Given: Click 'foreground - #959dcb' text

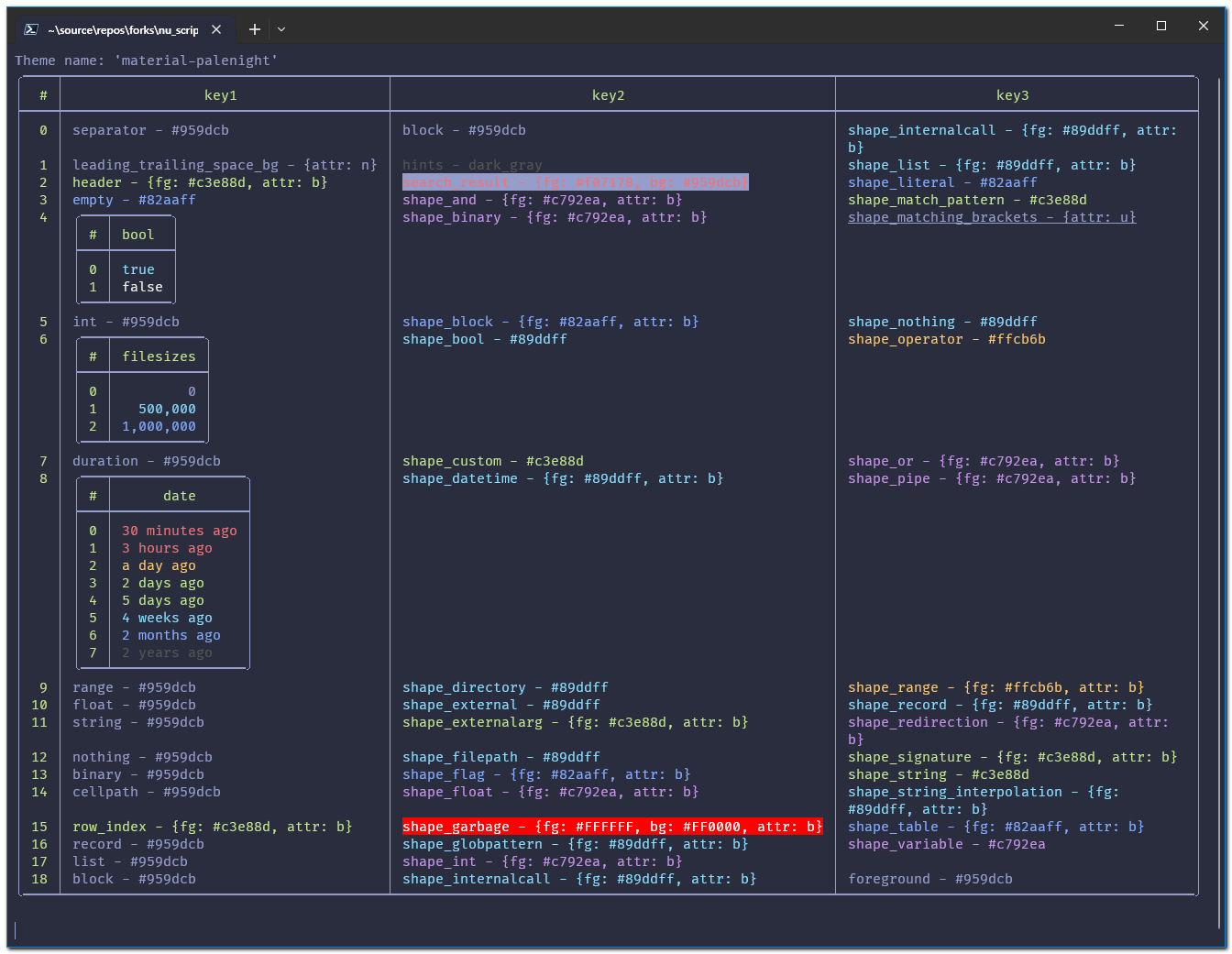Looking at the screenshot, I should point(930,879).
